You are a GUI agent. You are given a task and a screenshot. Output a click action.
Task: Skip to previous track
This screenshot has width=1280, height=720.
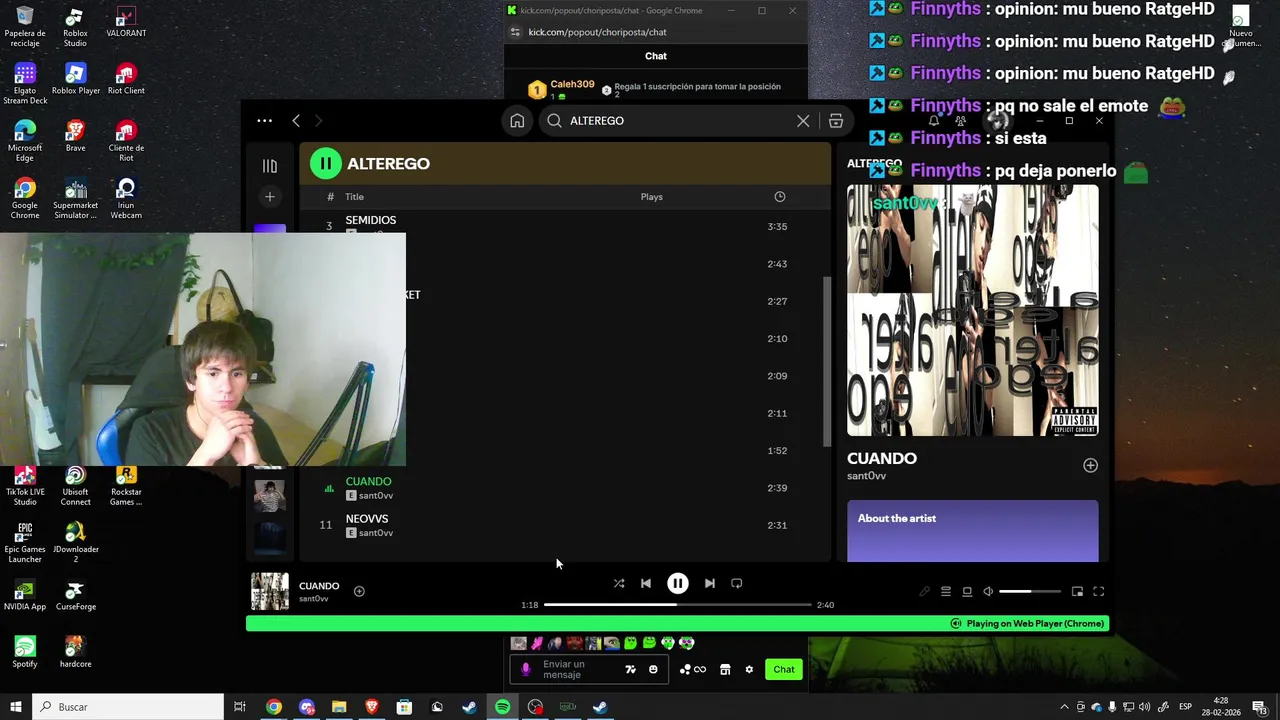[646, 583]
